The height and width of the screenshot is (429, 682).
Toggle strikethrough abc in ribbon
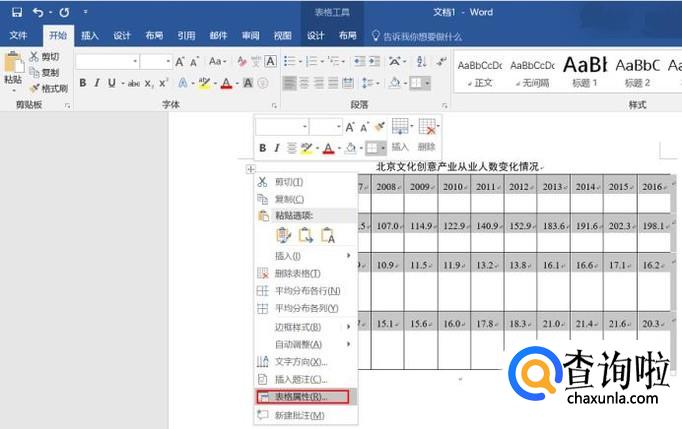134,83
